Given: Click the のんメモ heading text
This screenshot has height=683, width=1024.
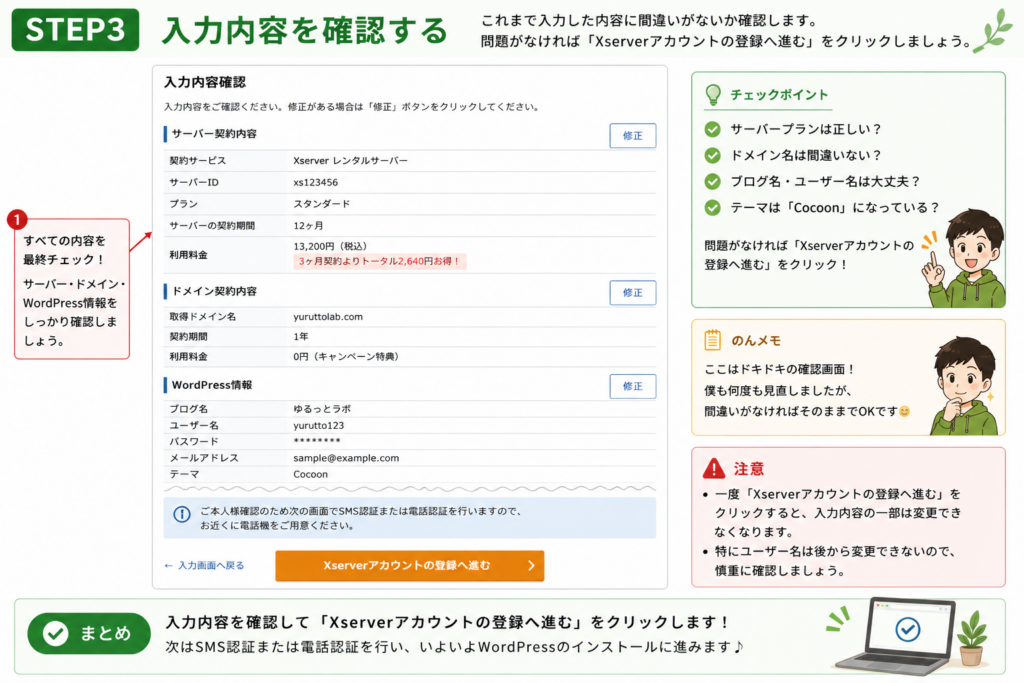Looking at the screenshot, I should coord(756,340).
